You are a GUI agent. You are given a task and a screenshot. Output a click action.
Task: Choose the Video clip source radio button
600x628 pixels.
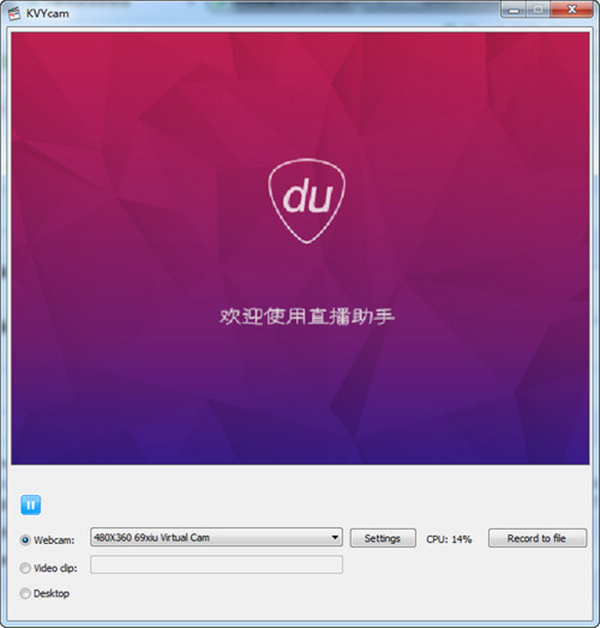25,567
